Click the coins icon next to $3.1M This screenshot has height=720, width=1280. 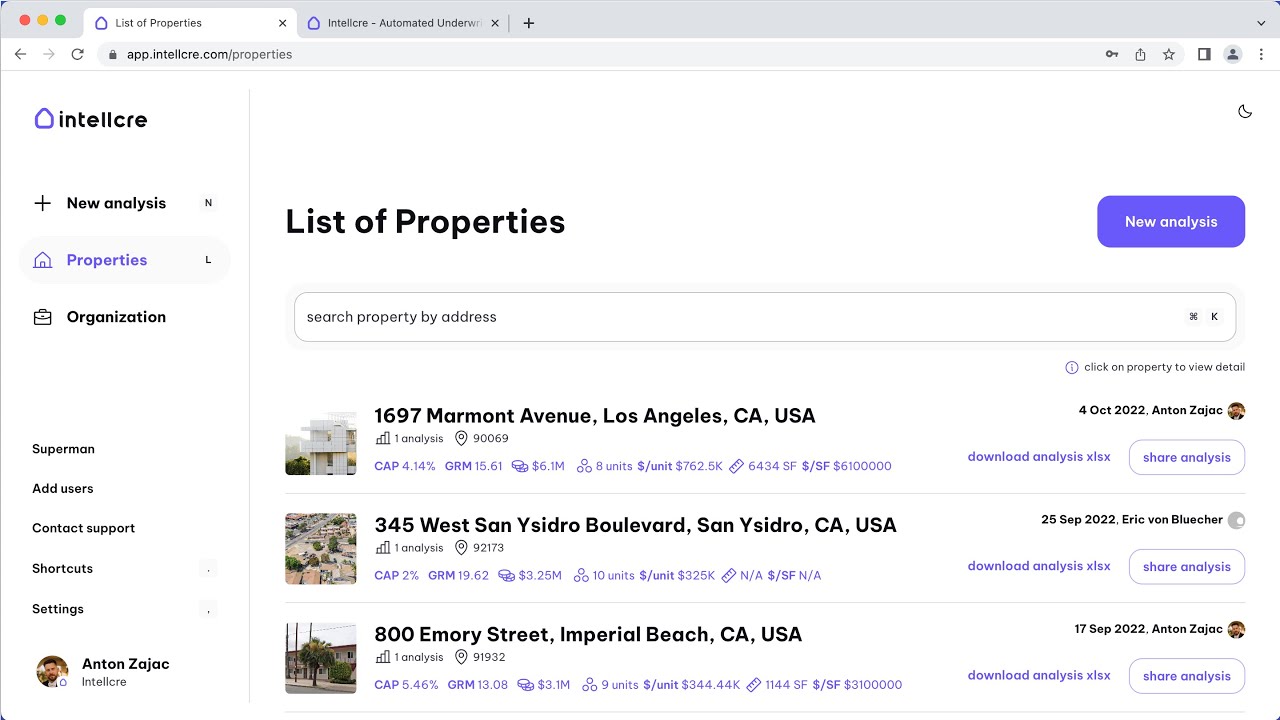(x=526, y=685)
